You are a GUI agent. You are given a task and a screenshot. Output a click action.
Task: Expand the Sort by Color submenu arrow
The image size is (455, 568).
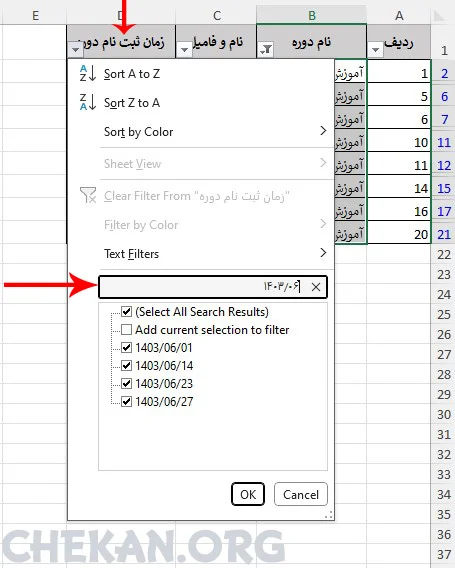(x=323, y=131)
